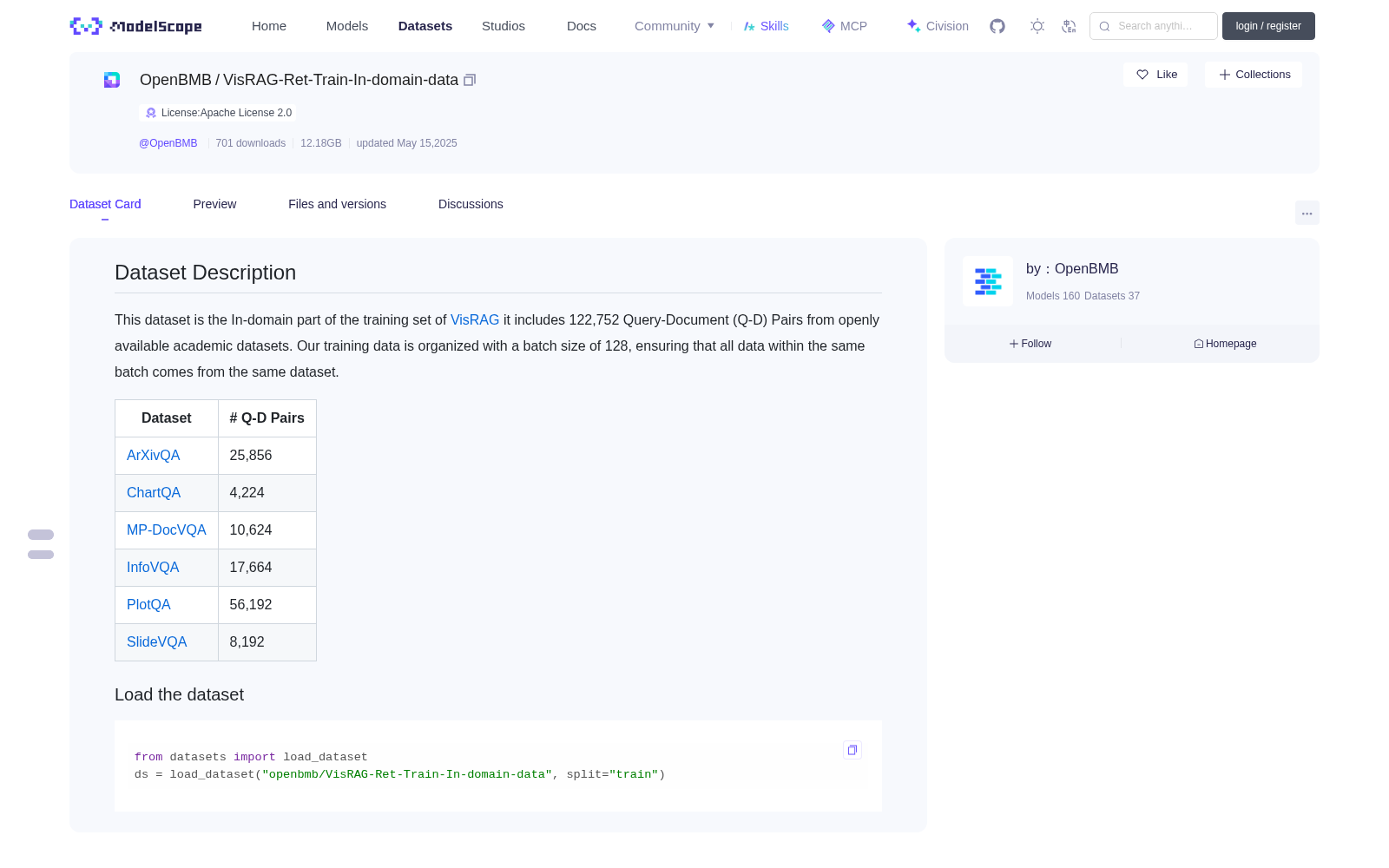The height and width of the screenshot is (868, 1389).
Task: Click the 'Load the dataset' heading
Action: pos(180,694)
